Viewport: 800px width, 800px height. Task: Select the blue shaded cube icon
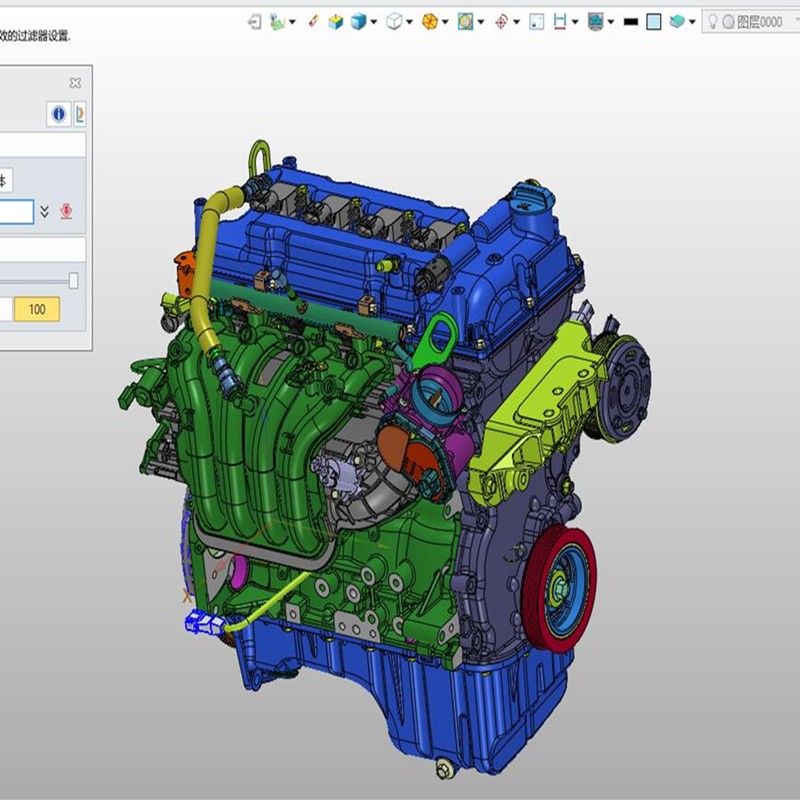(358, 21)
